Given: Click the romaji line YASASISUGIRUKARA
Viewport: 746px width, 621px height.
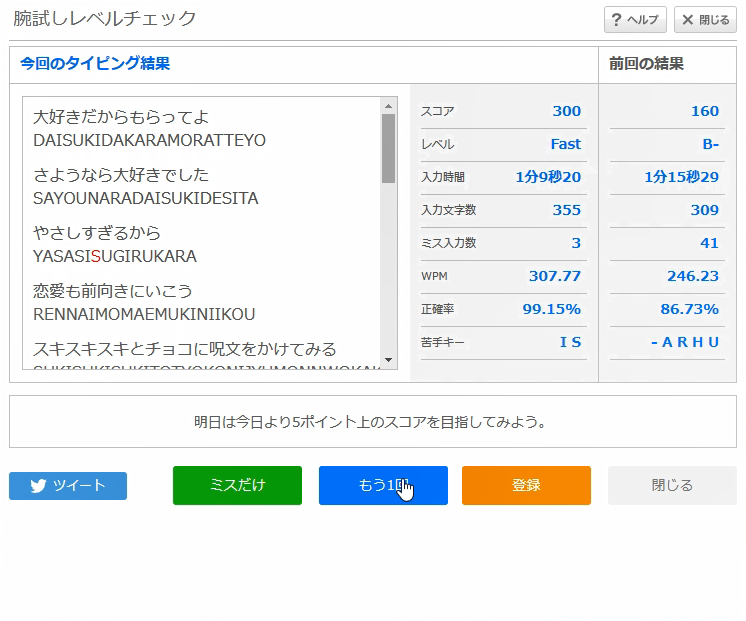Looking at the screenshot, I should (115, 256).
